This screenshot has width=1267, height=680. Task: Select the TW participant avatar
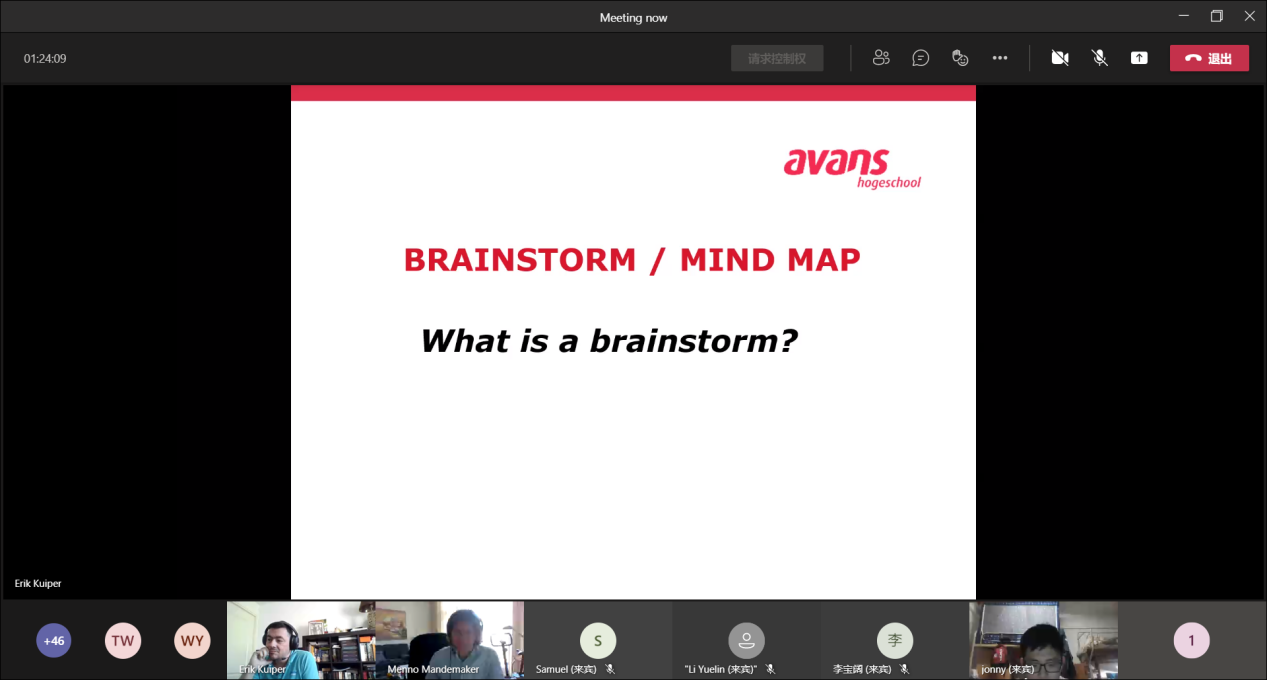(x=123, y=641)
